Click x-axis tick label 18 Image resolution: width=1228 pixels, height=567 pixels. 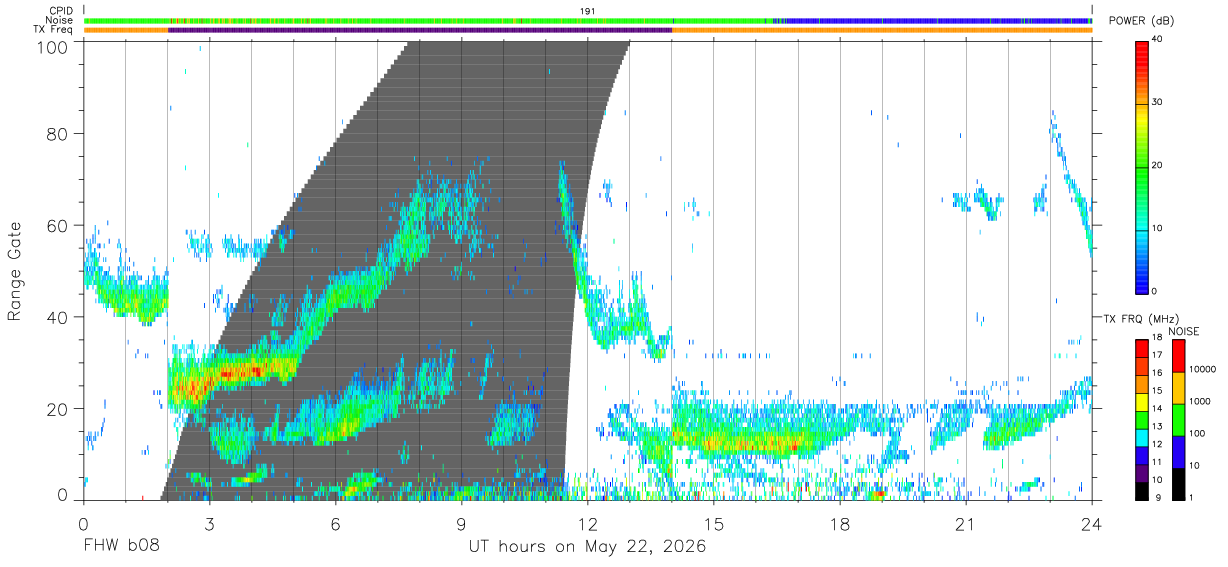tap(839, 524)
